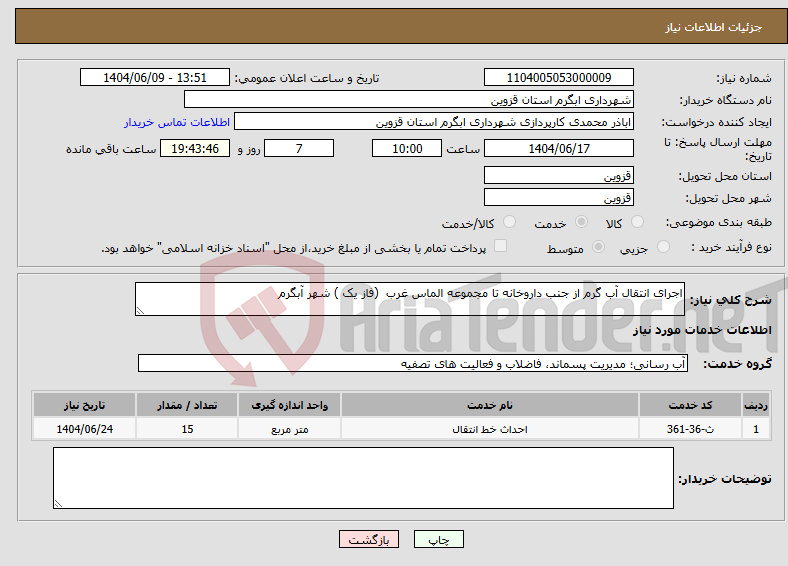Click the ردیف column header
Screen dimensions: 788x566
[x=756, y=405]
